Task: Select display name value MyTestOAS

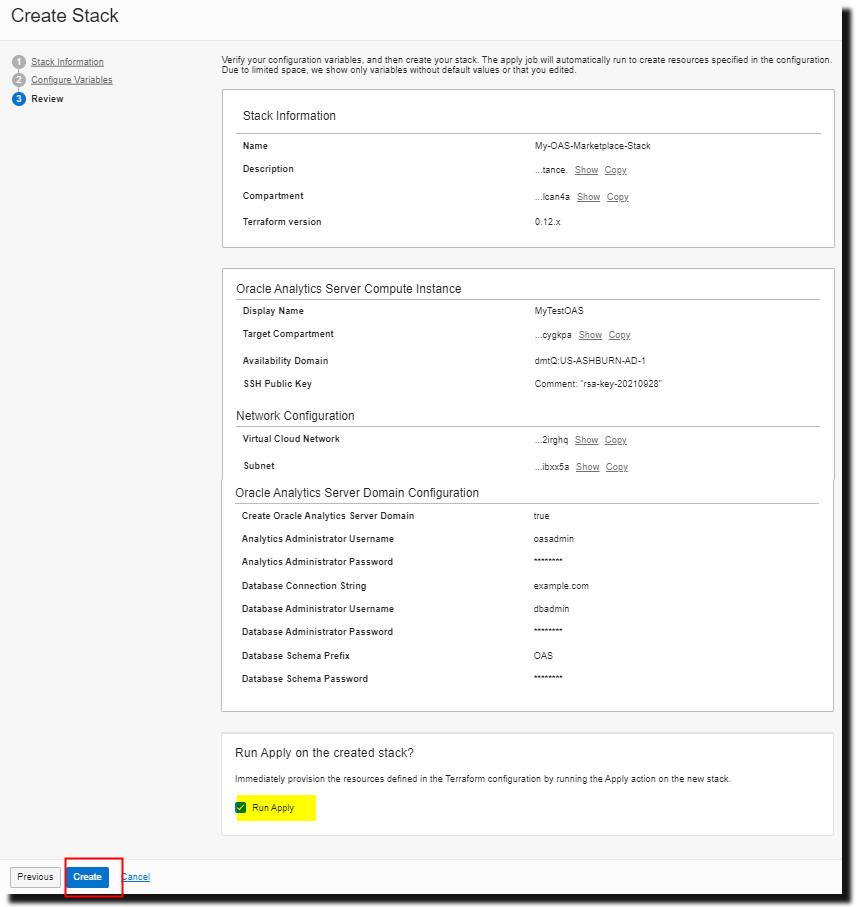Action: (x=559, y=311)
